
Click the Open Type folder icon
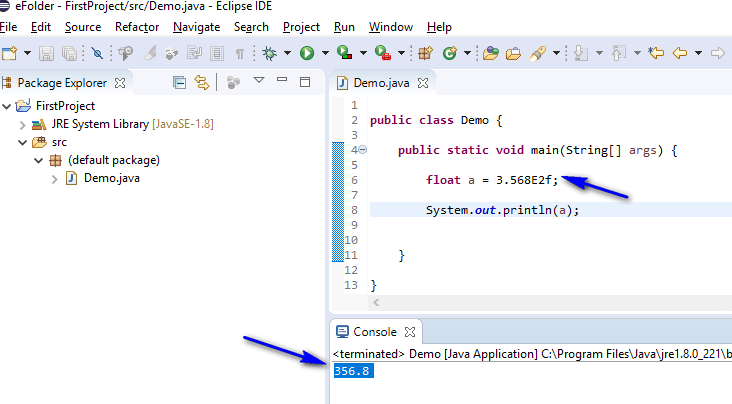[x=491, y=53]
